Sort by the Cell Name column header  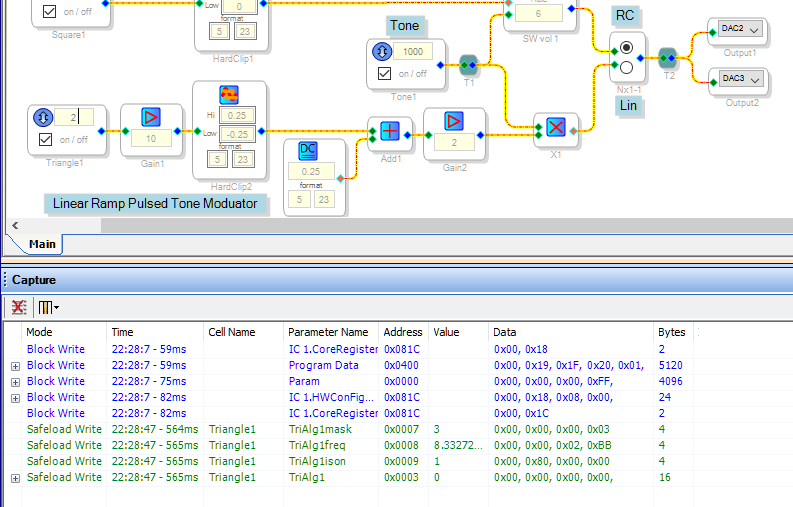click(243, 332)
